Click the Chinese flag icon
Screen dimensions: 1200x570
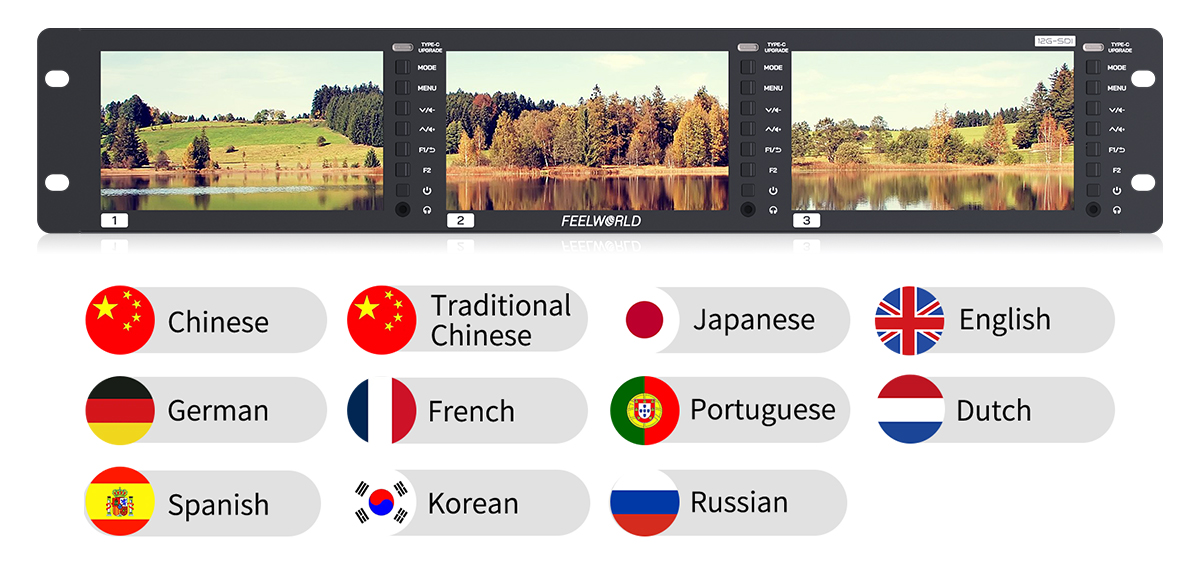click(120, 320)
